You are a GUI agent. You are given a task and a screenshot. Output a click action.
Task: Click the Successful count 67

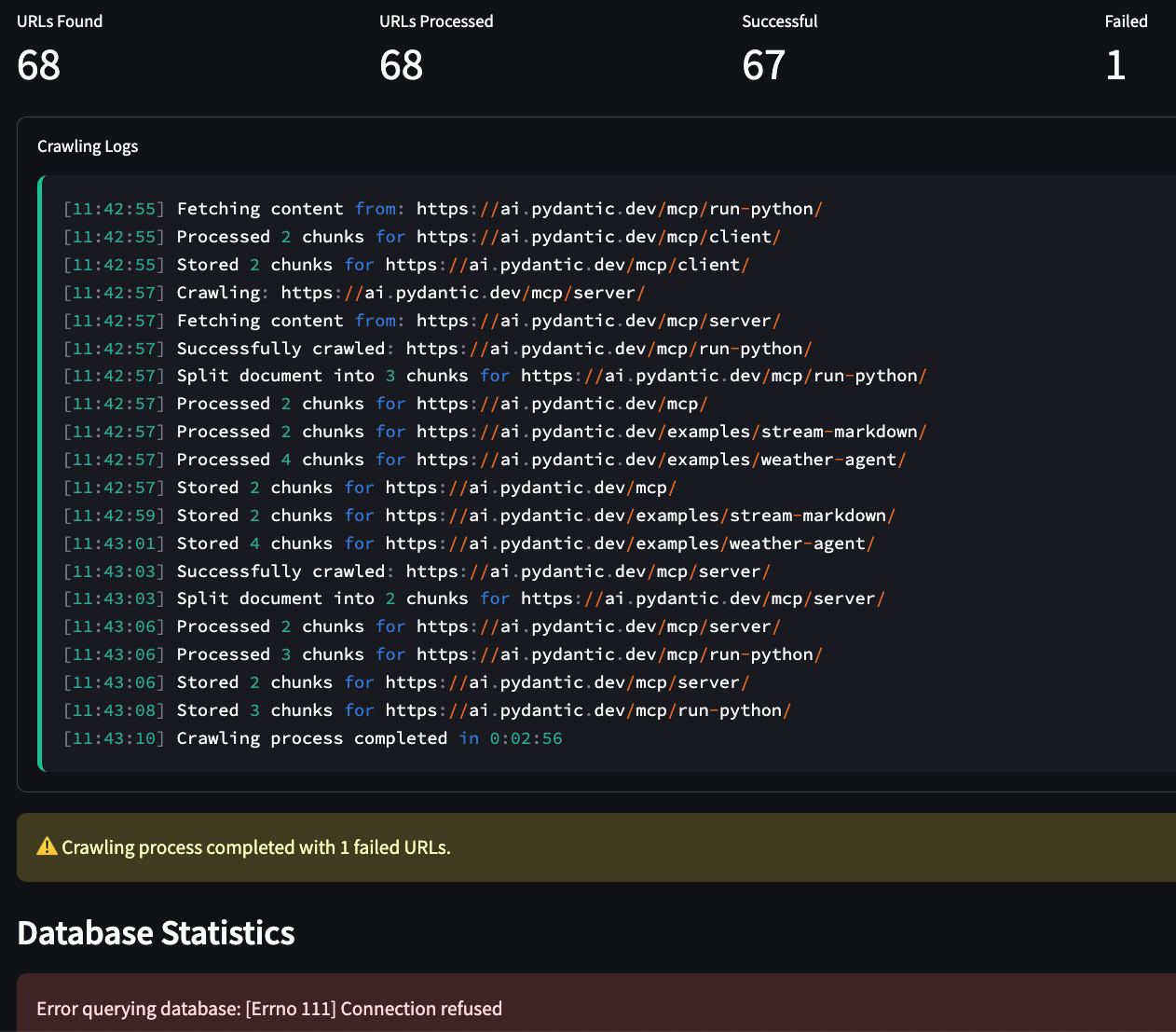[764, 65]
